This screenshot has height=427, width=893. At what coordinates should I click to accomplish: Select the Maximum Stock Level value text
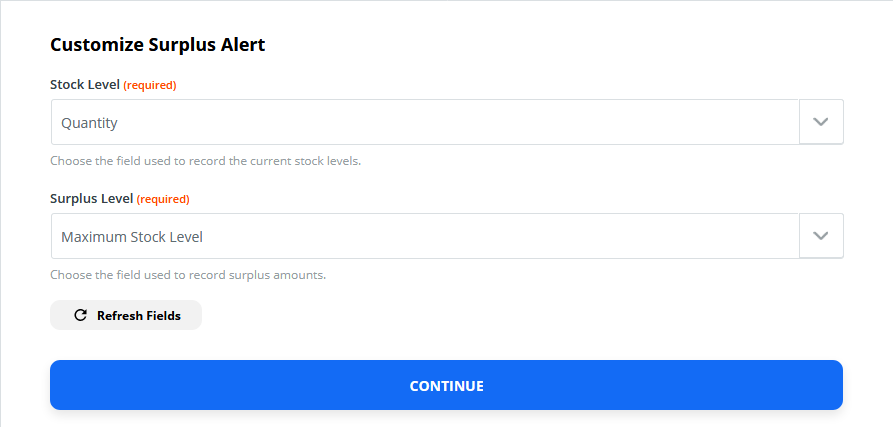point(132,237)
